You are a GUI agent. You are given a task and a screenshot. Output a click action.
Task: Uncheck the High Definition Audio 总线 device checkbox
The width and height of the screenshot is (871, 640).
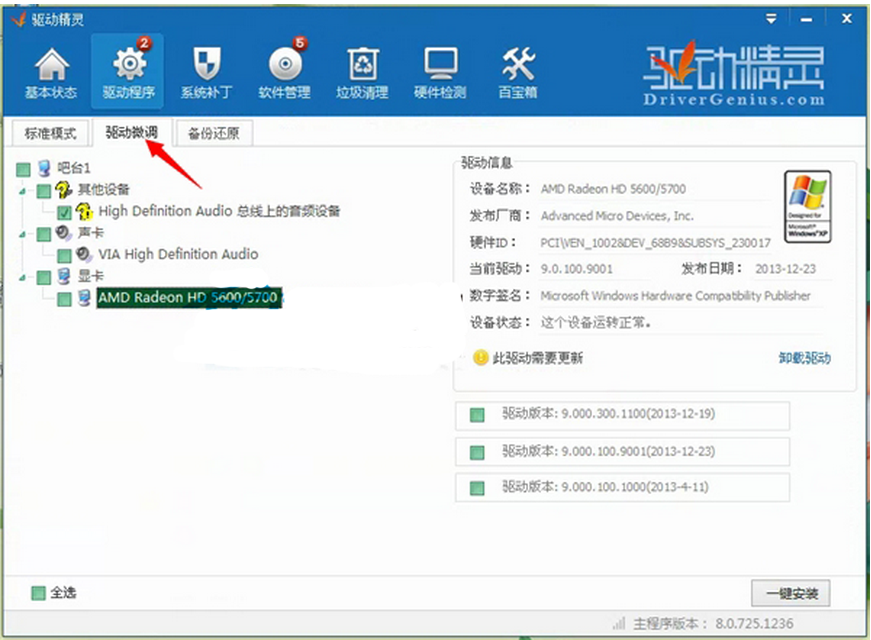(x=64, y=212)
